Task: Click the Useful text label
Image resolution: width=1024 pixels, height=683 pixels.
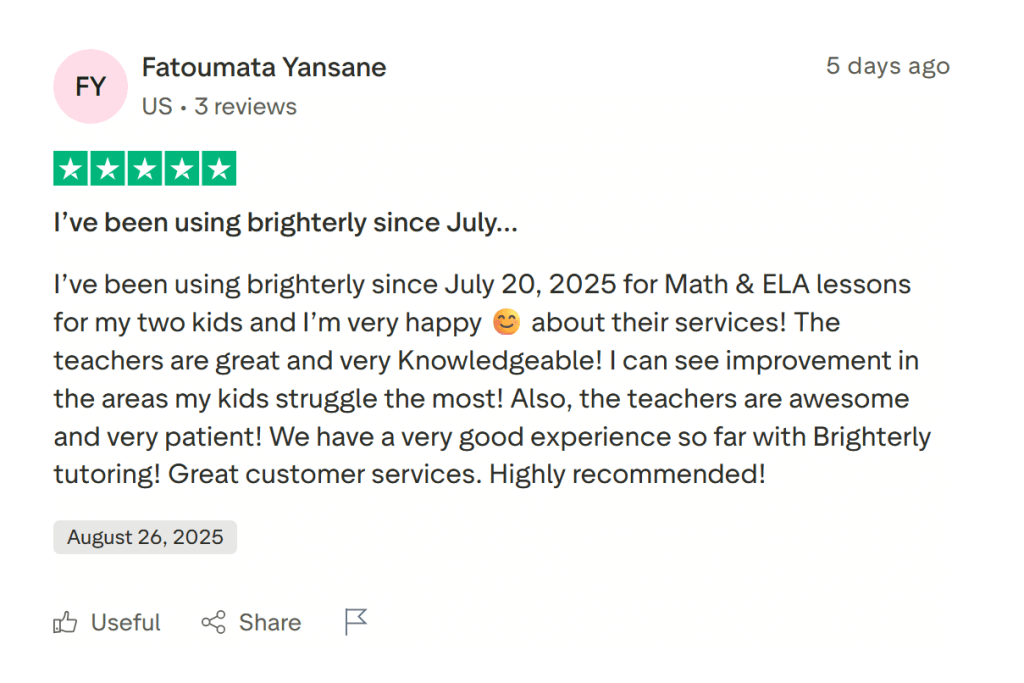Action: pyautogui.click(x=125, y=622)
